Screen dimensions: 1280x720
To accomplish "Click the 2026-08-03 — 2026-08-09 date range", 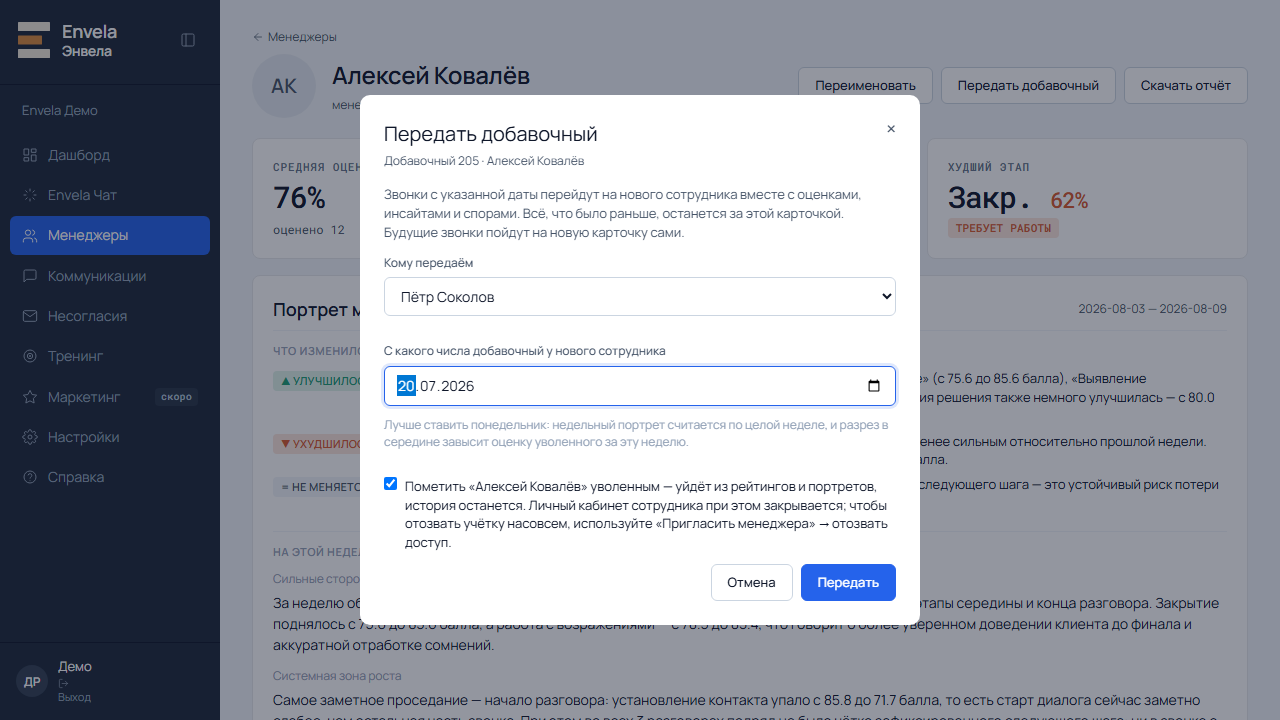I will 1152,309.
